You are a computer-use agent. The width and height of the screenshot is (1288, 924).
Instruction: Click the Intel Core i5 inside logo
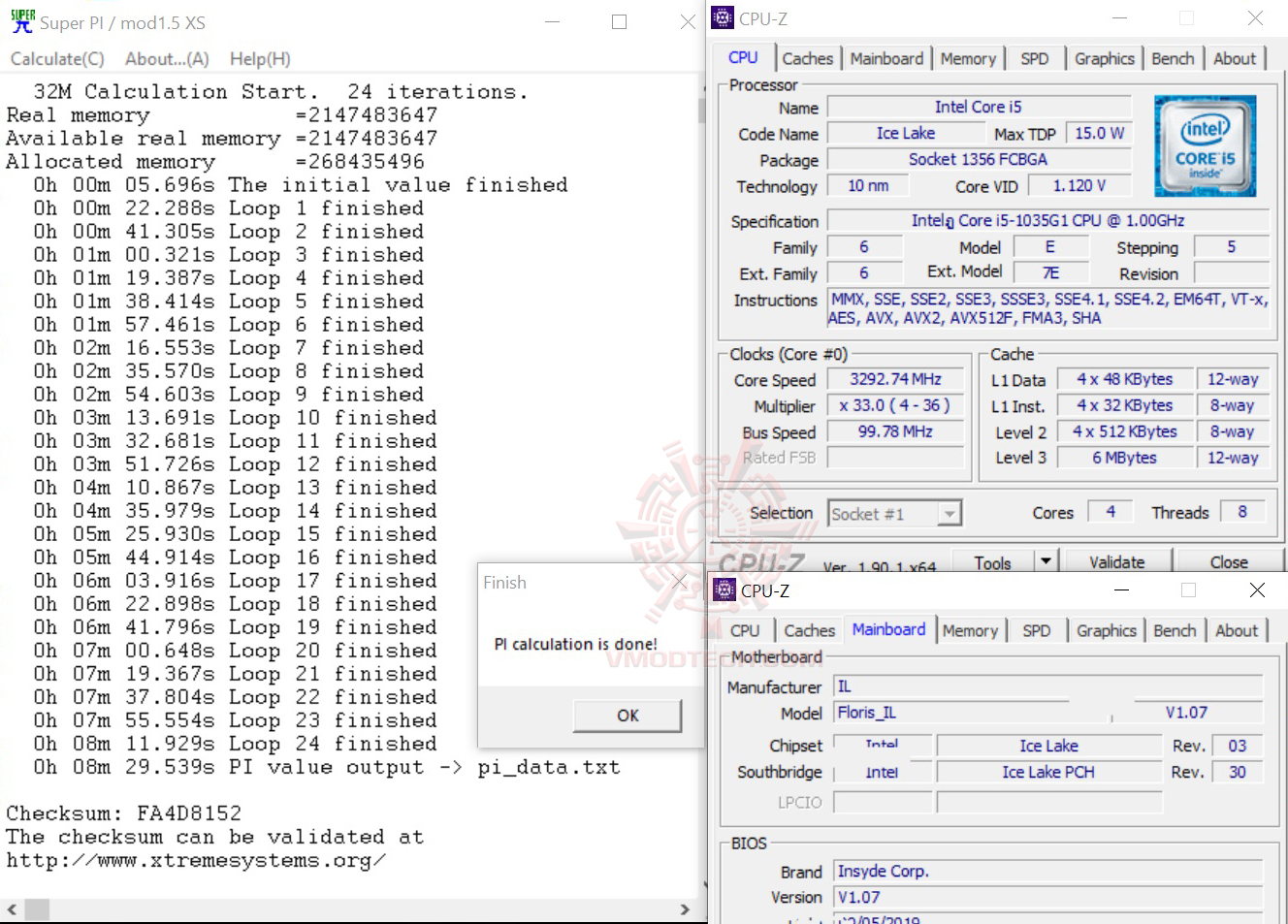coord(1205,145)
